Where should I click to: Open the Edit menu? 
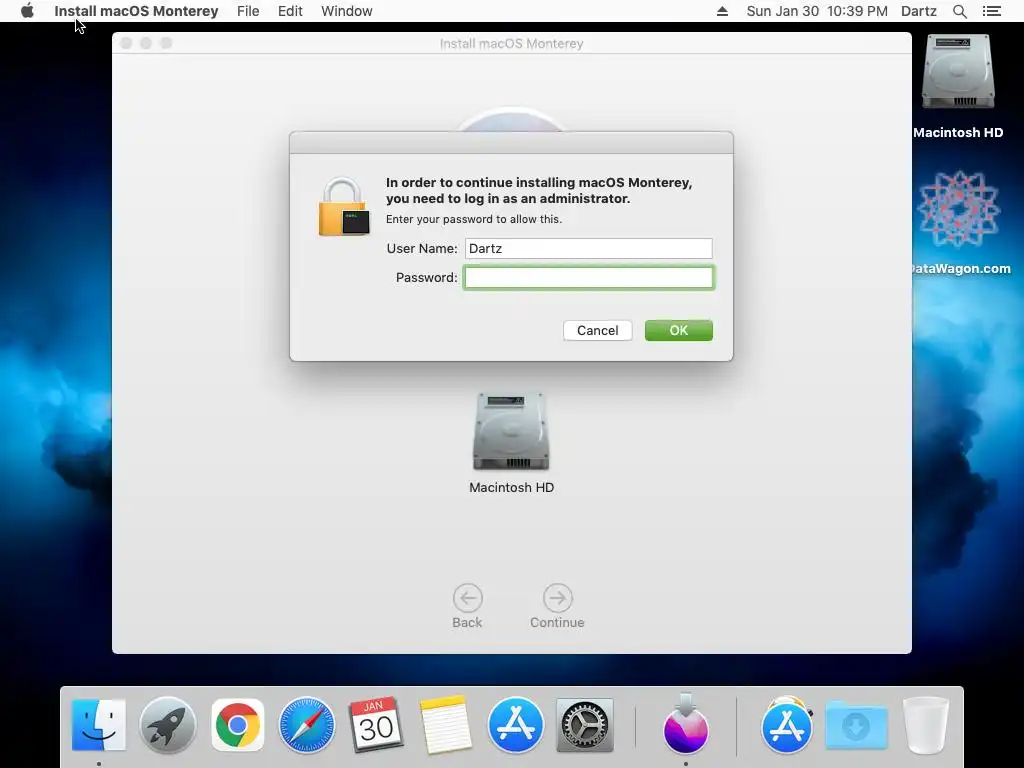pos(290,11)
